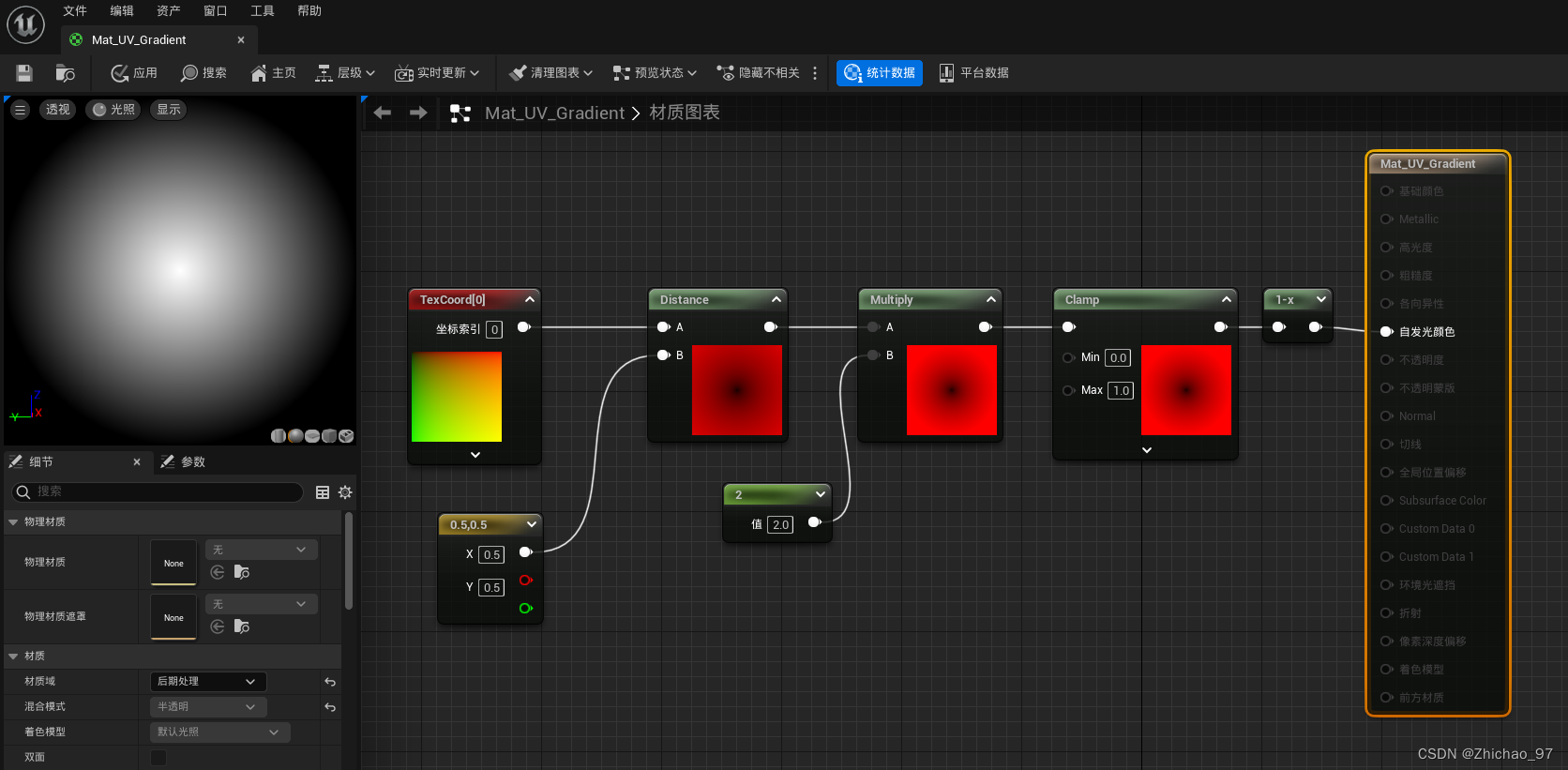Open the details panel settings gear

point(345,492)
